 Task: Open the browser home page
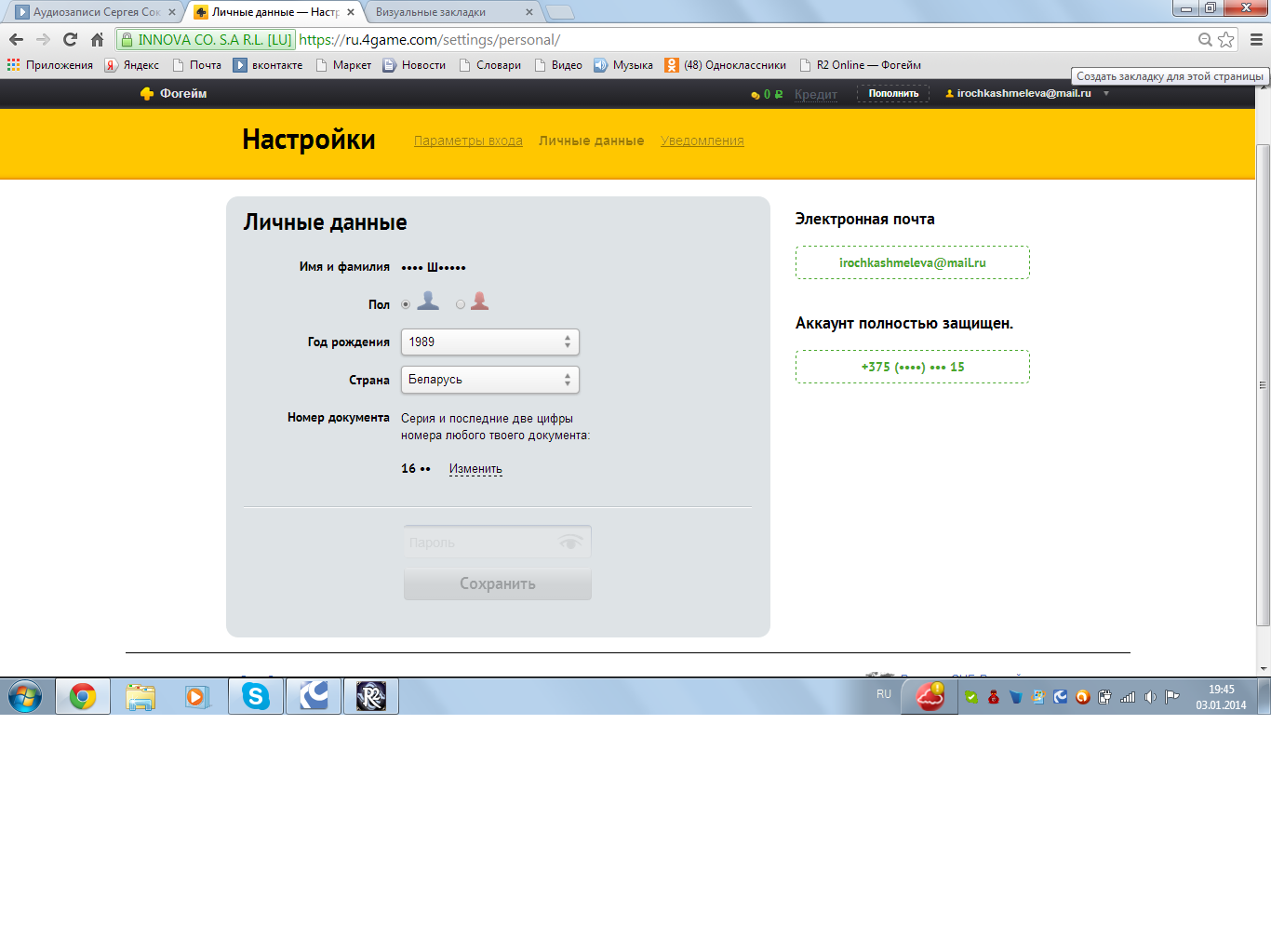point(97,40)
